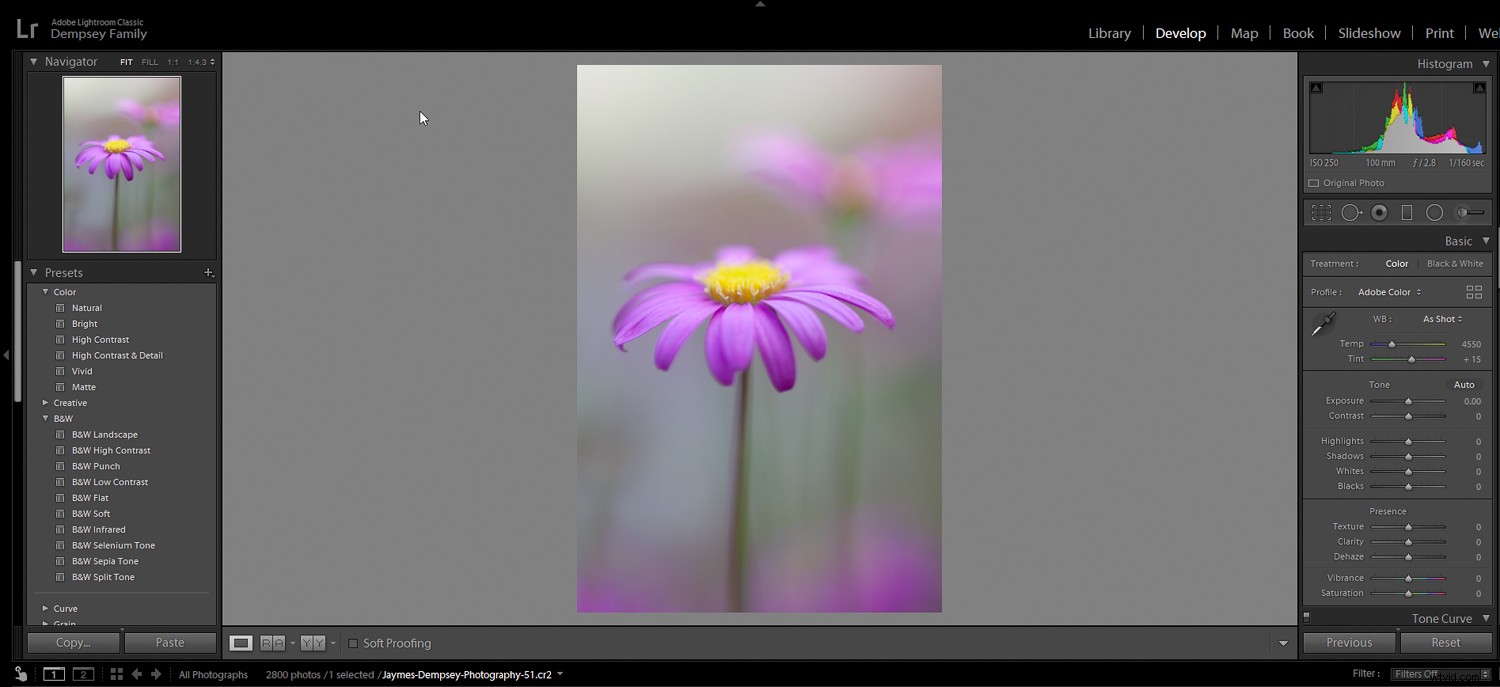Open the profile browser grid icon
1500x687 pixels.
[1475, 291]
